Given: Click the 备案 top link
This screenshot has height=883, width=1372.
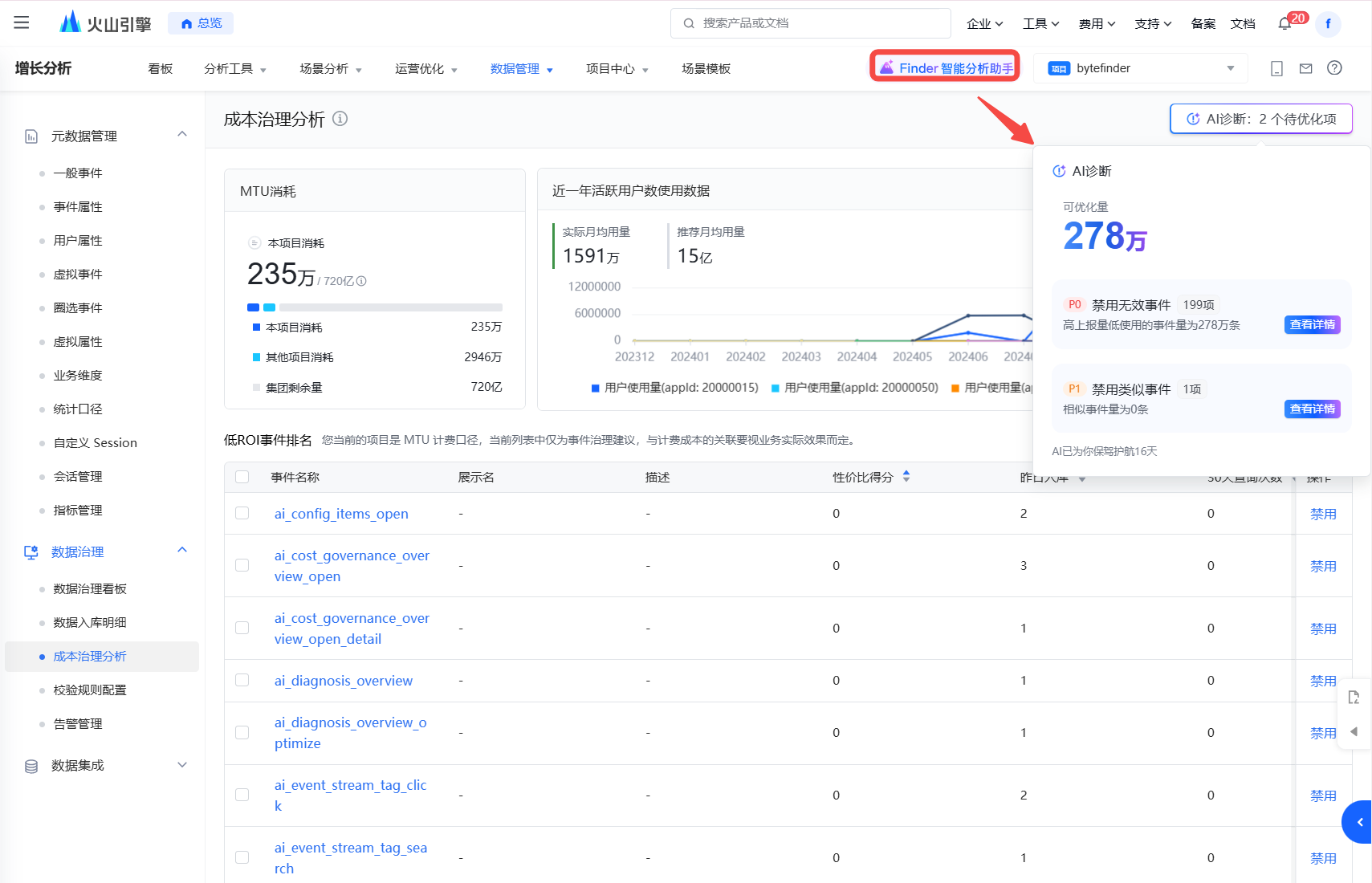Looking at the screenshot, I should [1203, 24].
